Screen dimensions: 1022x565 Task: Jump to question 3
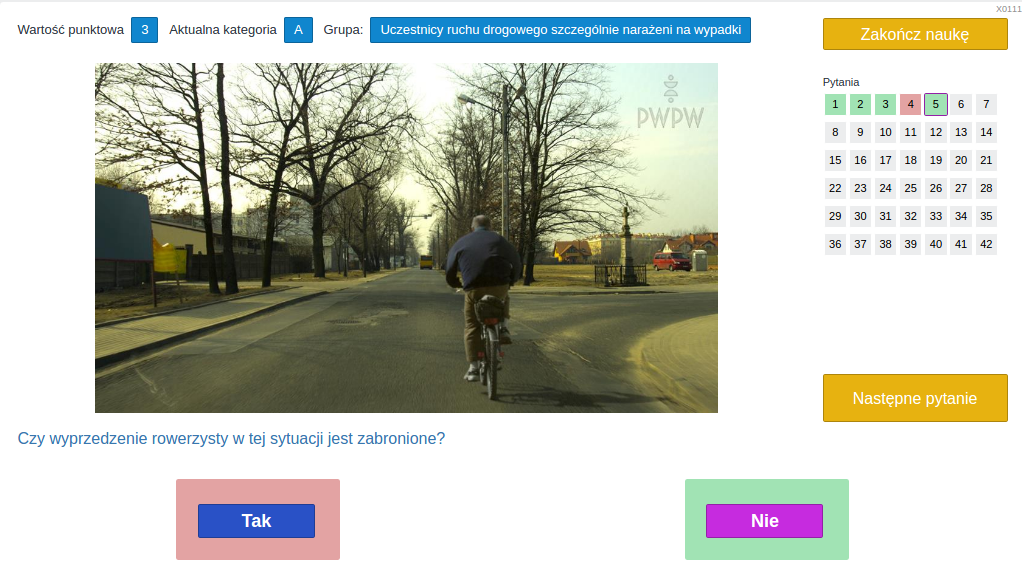pos(885,104)
